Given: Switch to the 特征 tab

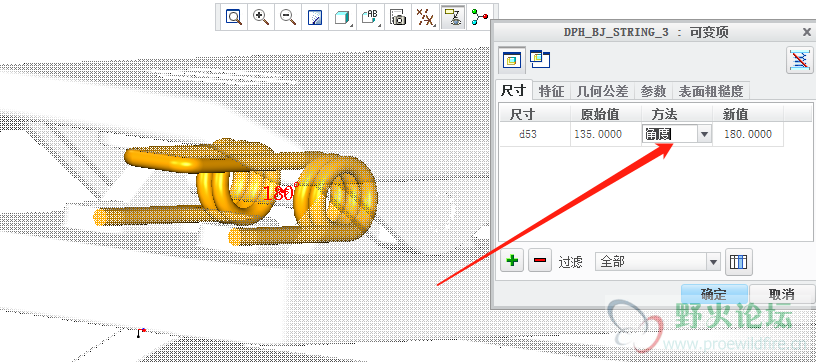Looking at the screenshot, I should click(x=552, y=92).
